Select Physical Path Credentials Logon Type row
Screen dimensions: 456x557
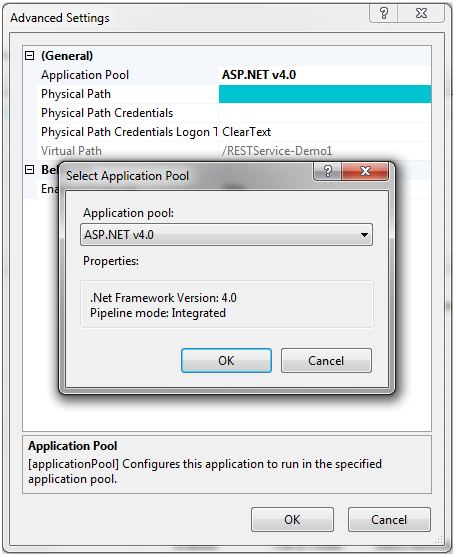click(x=234, y=132)
